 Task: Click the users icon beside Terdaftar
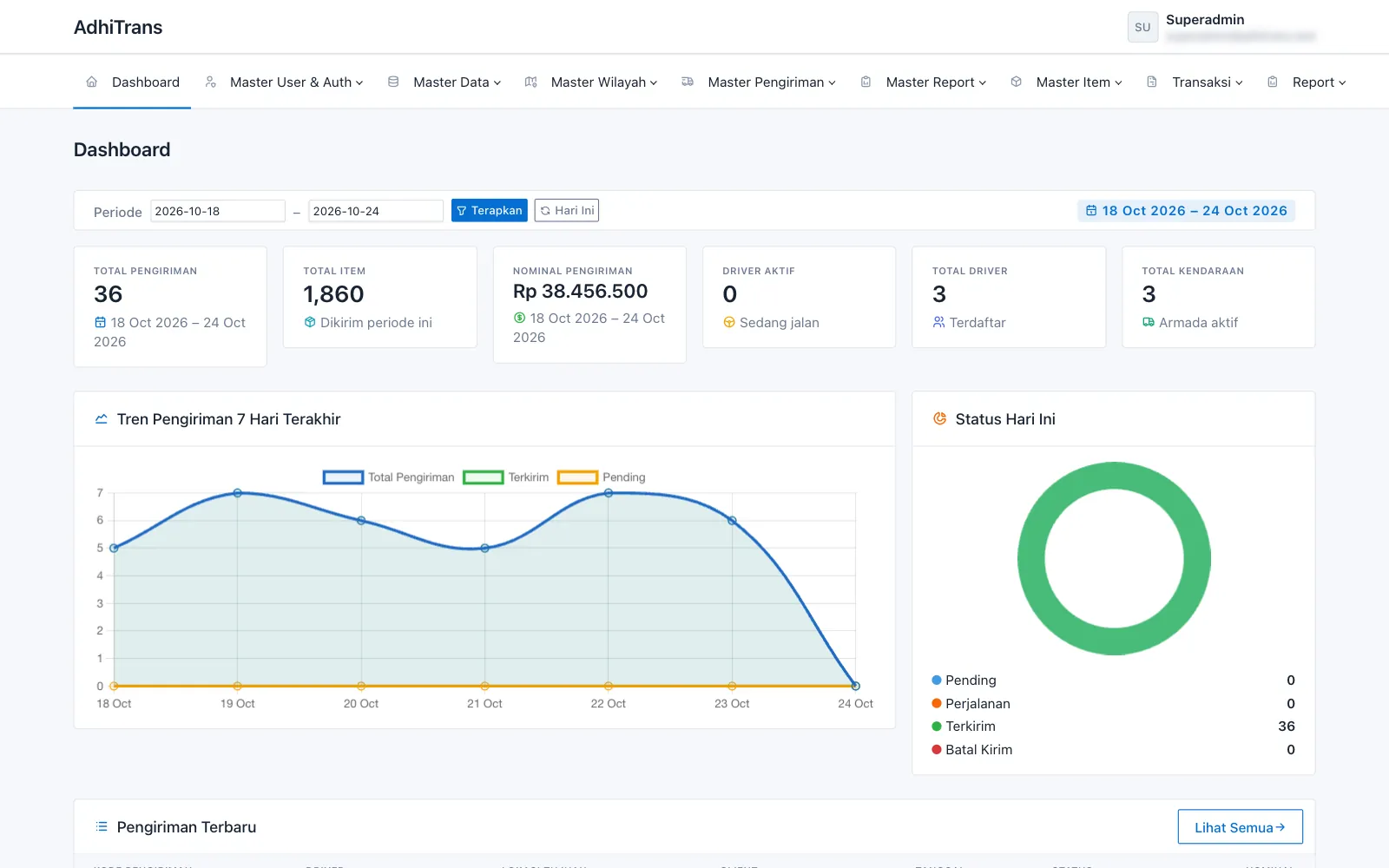pyautogui.click(x=938, y=322)
